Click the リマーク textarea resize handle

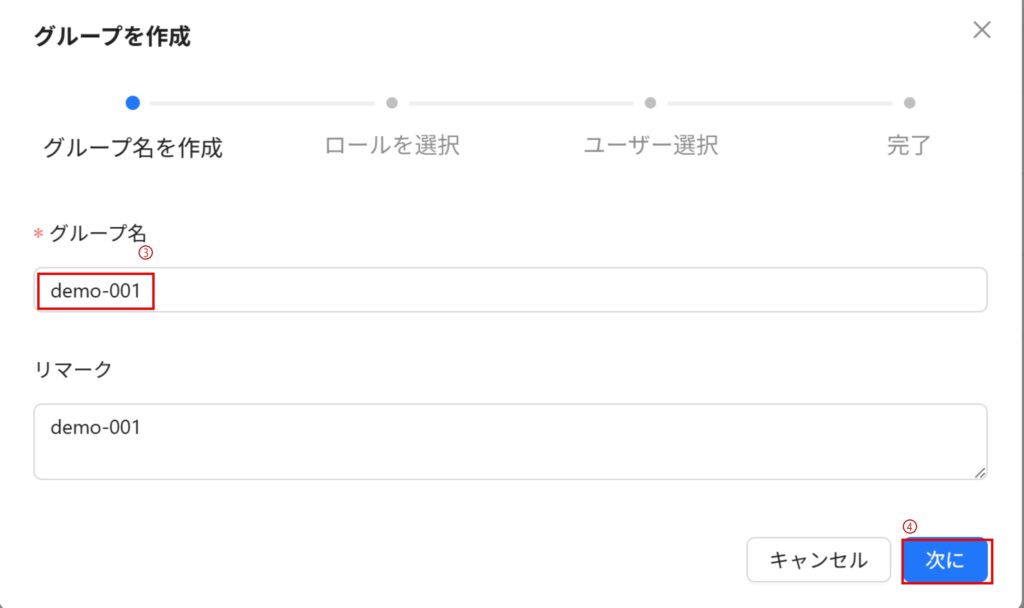[x=980, y=472]
